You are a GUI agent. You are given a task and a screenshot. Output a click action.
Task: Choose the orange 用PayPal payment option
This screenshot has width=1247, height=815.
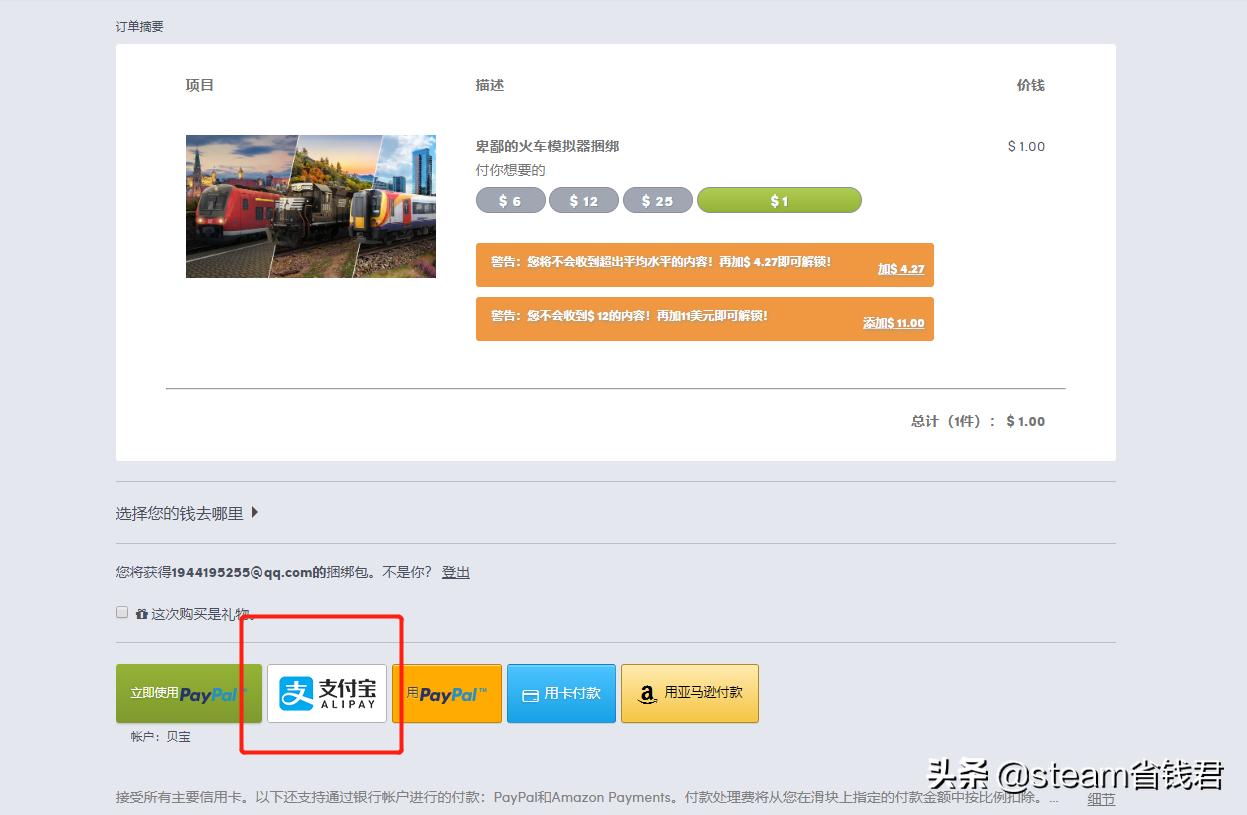tap(446, 693)
